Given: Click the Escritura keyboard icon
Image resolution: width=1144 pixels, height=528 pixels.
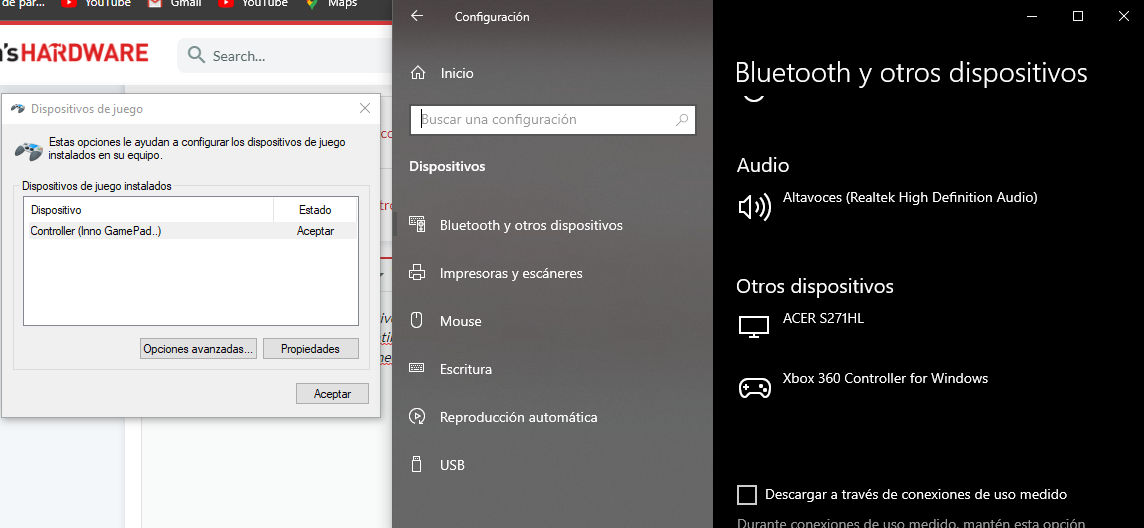Looking at the screenshot, I should coord(417,368).
